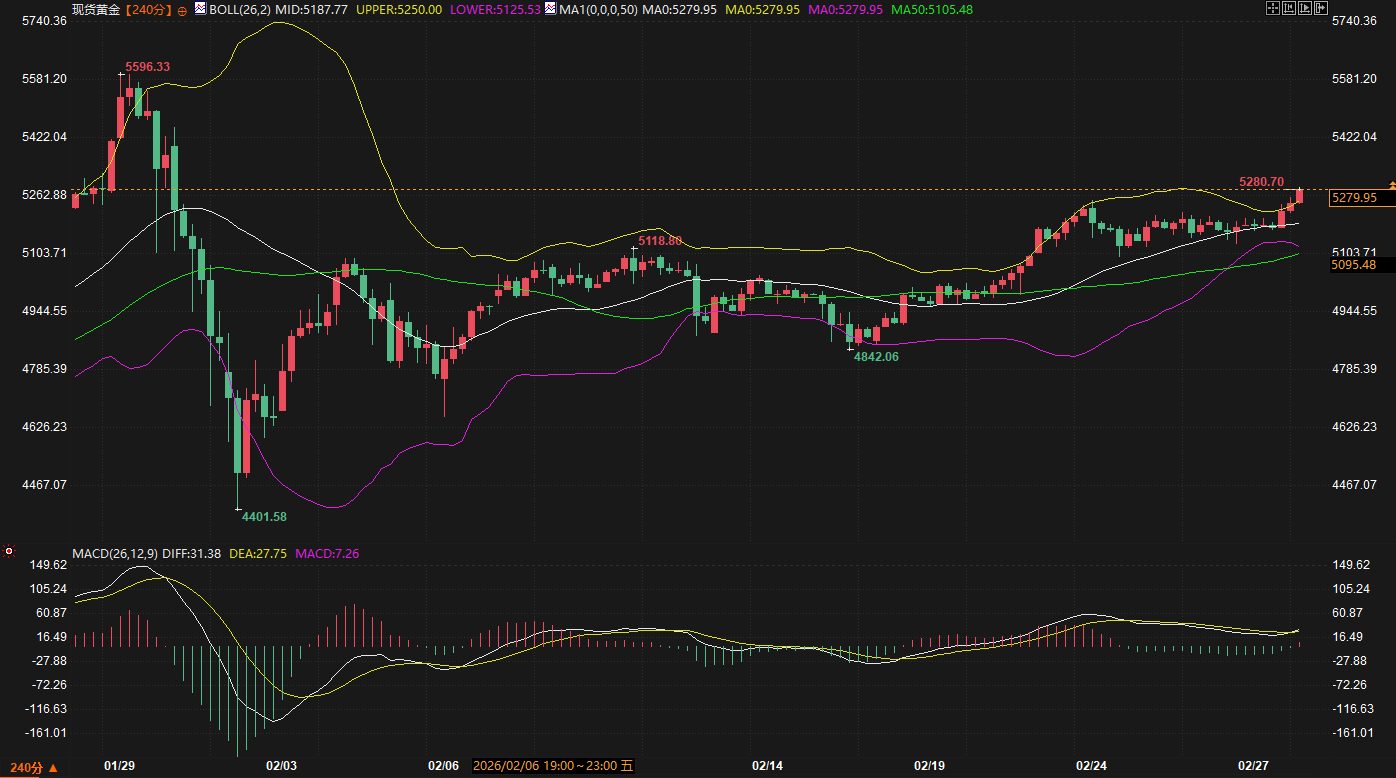Screen dimensions: 1396x778
Task: Click the 5279.95 current price tag
Action: (x=1354, y=198)
